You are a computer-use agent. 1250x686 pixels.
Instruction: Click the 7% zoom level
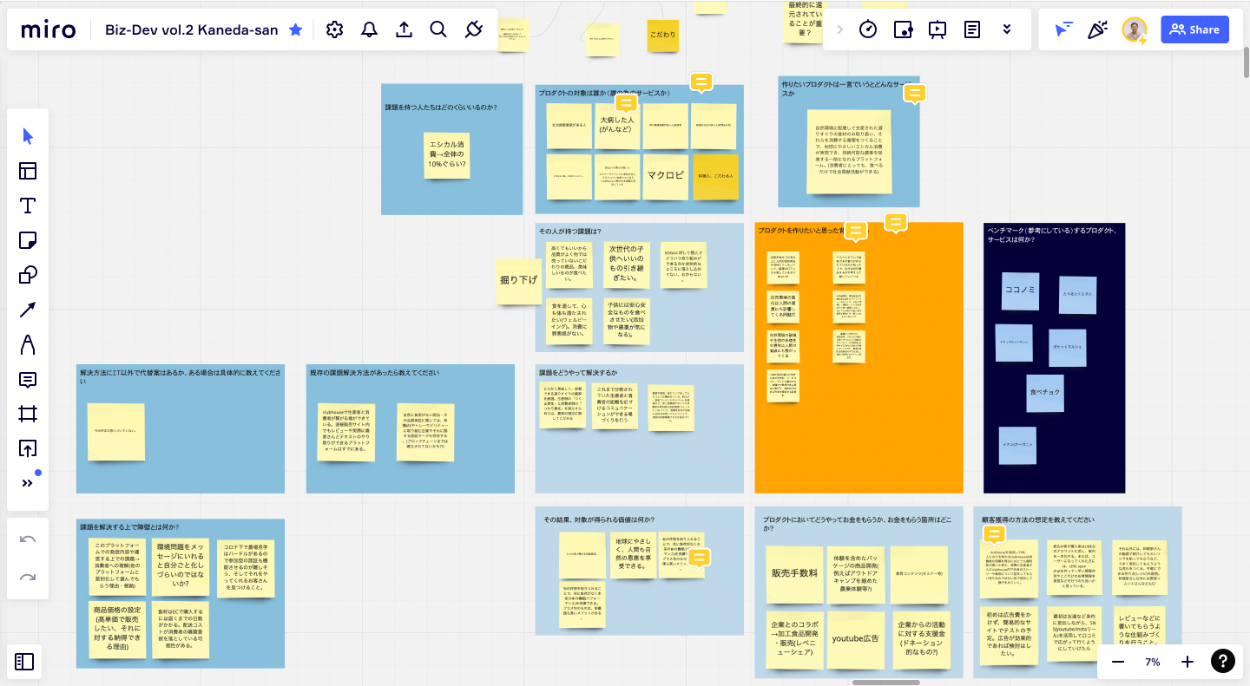pos(1152,662)
